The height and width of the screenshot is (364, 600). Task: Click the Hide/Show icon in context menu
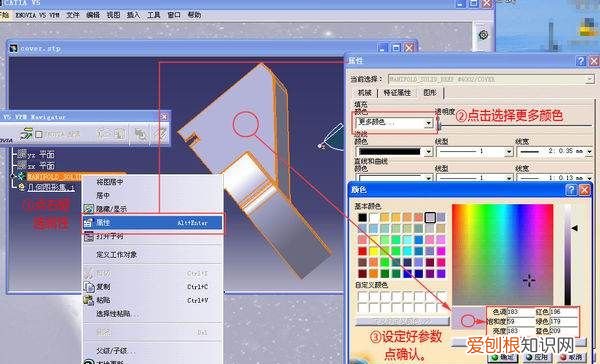[89, 209]
